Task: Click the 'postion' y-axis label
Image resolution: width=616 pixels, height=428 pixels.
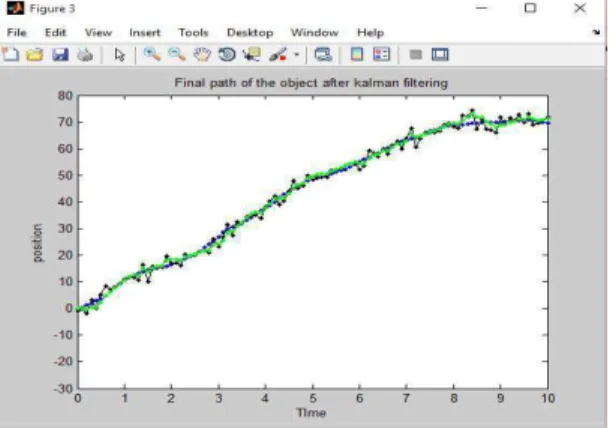Action: (x=37, y=243)
